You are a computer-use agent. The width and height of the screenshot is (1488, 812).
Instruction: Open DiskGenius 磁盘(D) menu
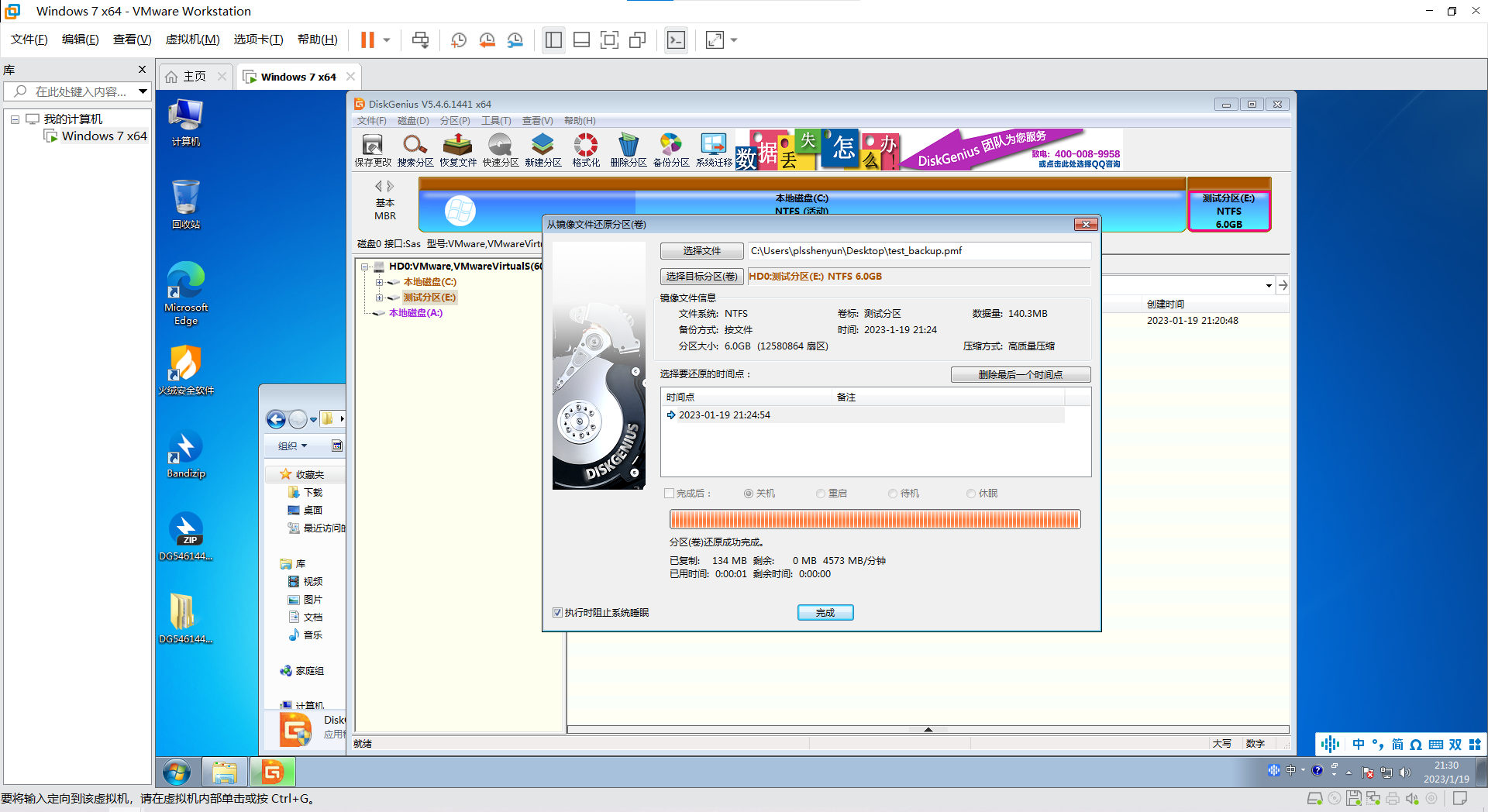(413, 121)
